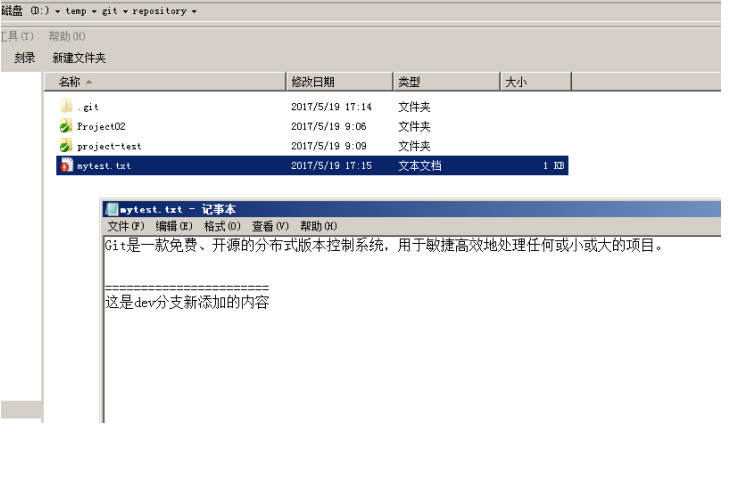Sort by the 大小 column header

(536, 82)
